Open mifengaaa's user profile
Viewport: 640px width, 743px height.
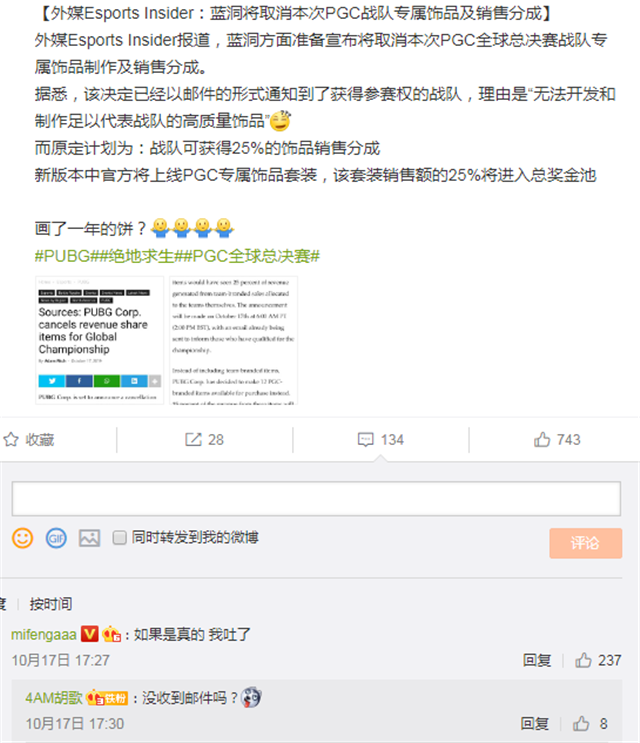44,634
